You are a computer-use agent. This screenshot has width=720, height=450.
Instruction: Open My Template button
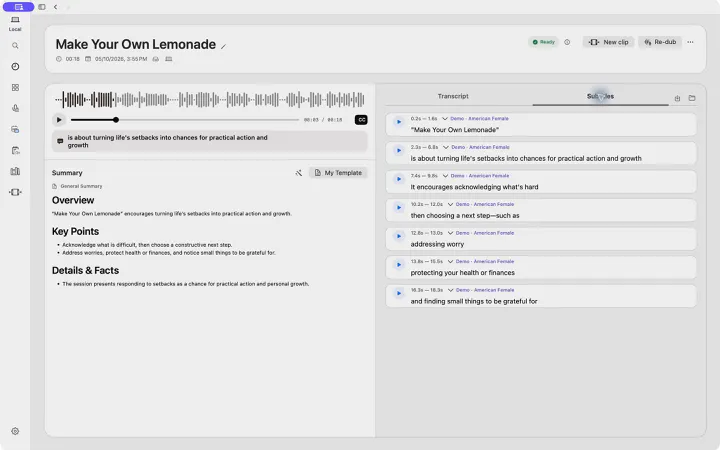tap(338, 173)
